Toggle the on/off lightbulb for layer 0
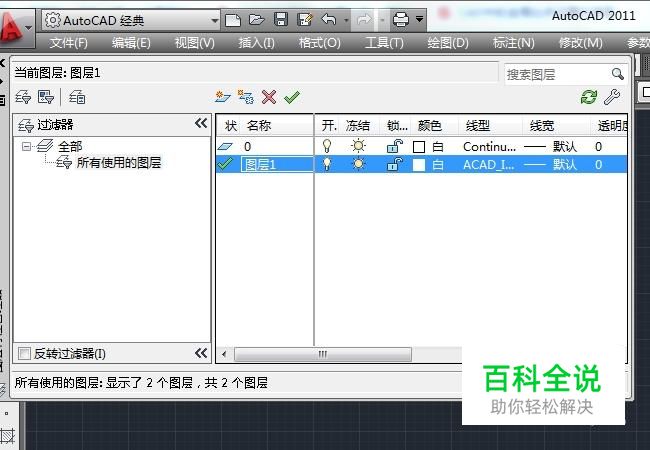Screen dimensions: 650x450 pyautogui.click(x=327, y=146)
